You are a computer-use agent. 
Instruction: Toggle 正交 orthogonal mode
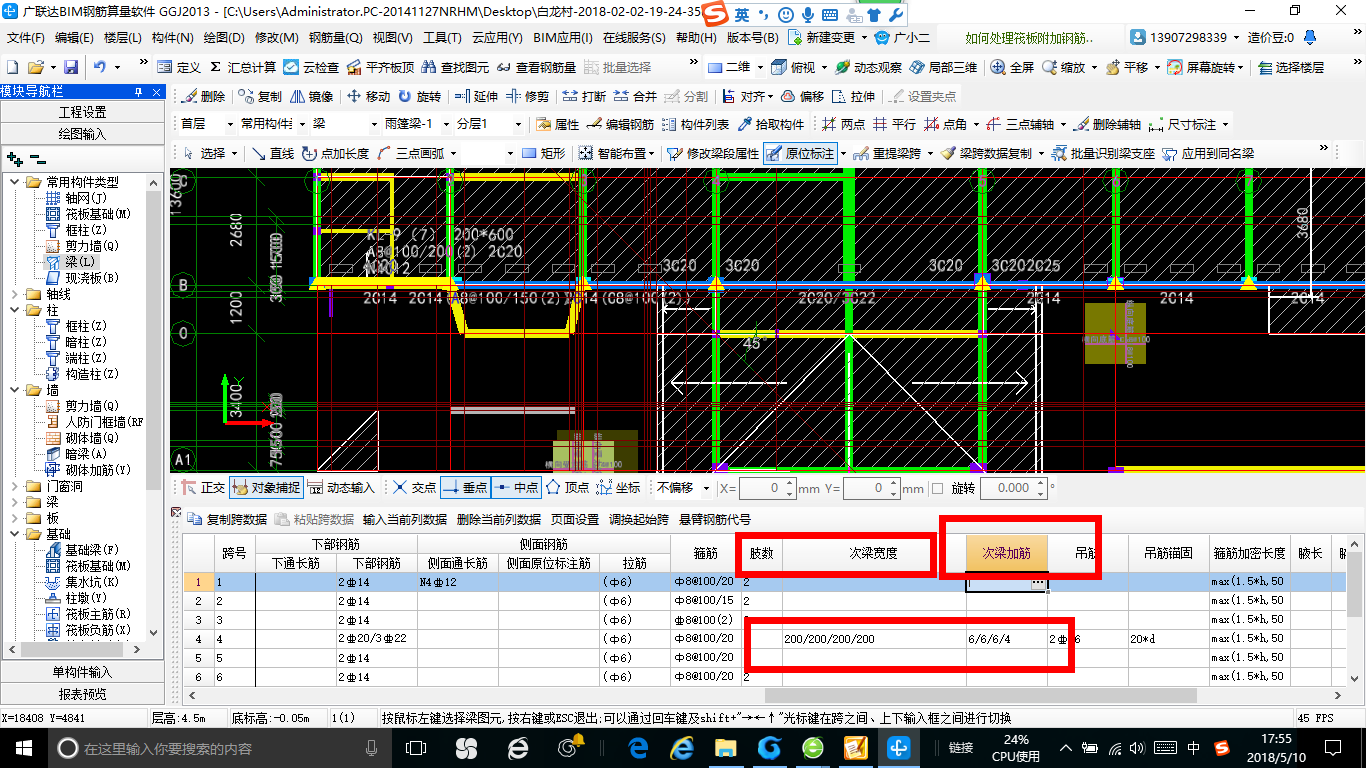(x=203, y=487)
